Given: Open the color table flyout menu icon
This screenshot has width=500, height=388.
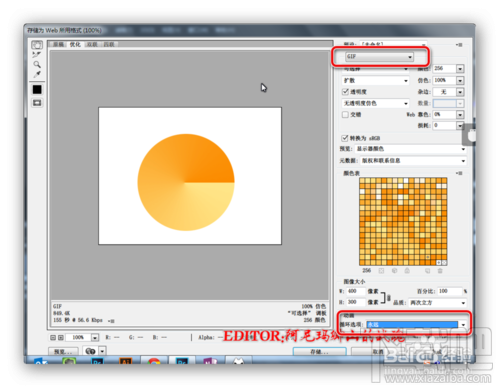Looking at the screenshot, I should point(460,173).
